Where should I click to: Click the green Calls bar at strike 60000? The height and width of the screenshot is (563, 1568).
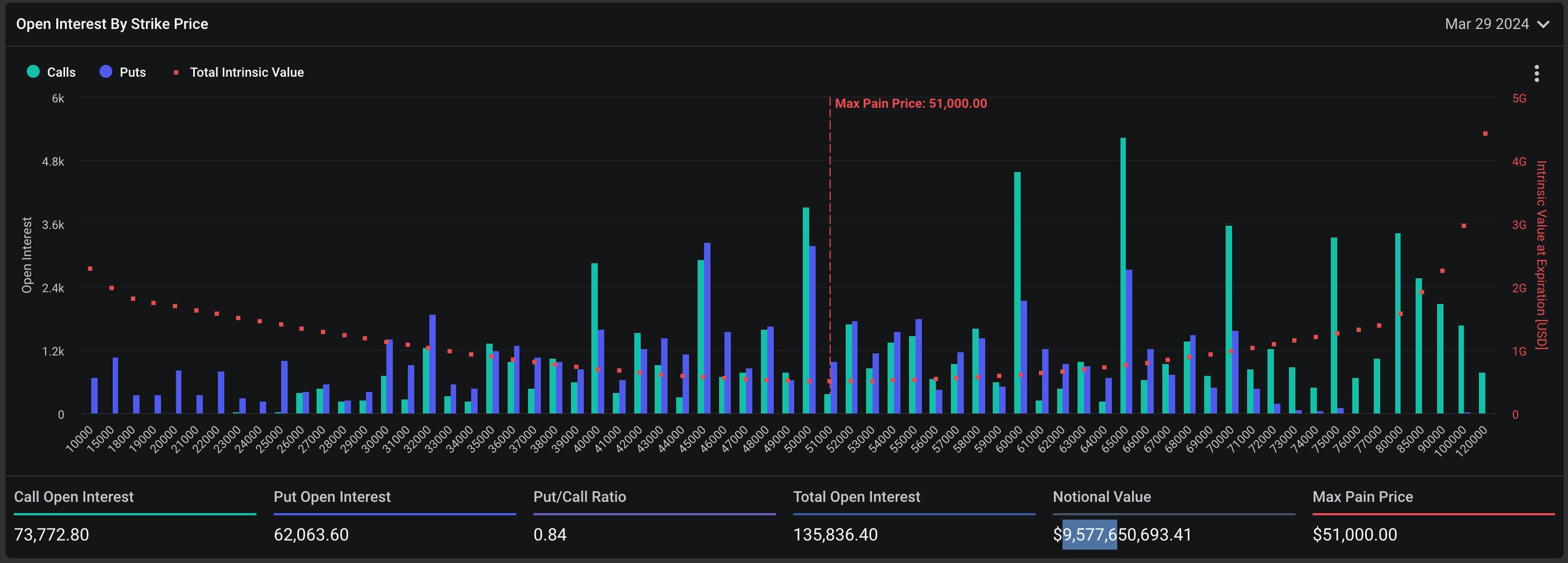coord(1017,292)
